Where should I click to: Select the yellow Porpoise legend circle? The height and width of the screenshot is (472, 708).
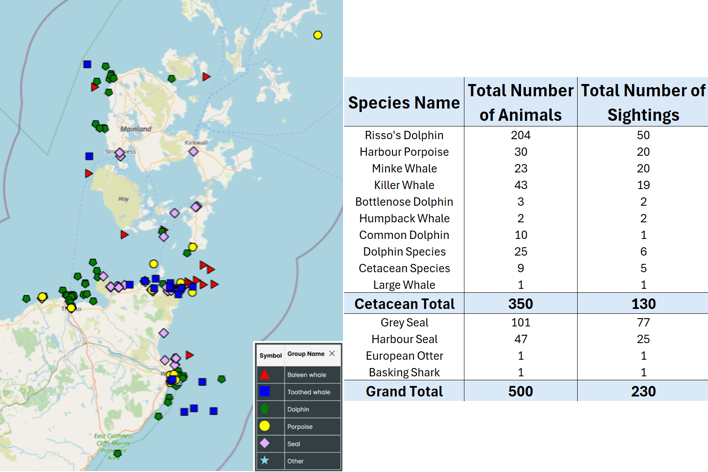[265, 426]
